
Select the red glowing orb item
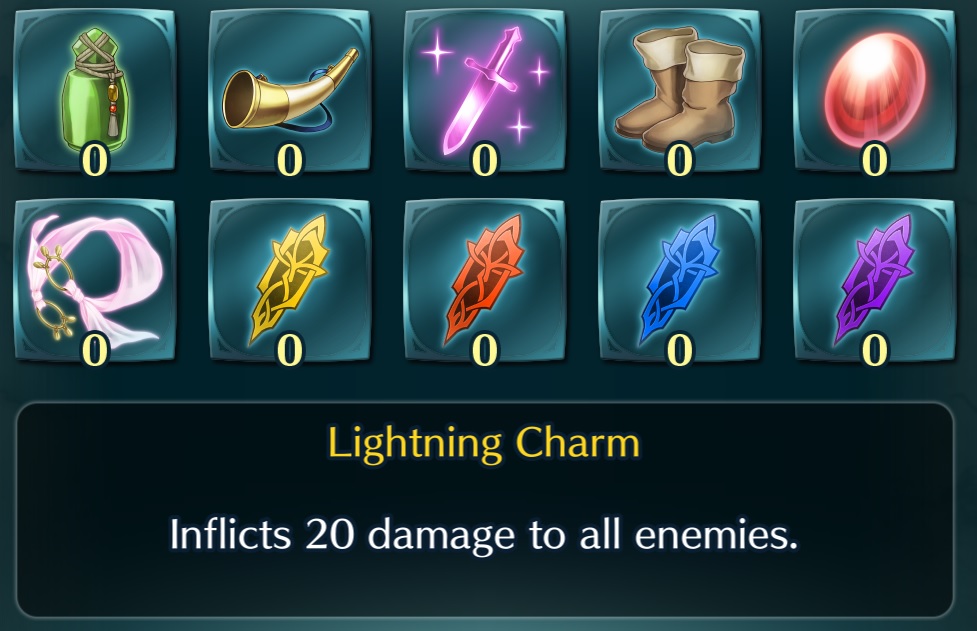tap(875, 90)
